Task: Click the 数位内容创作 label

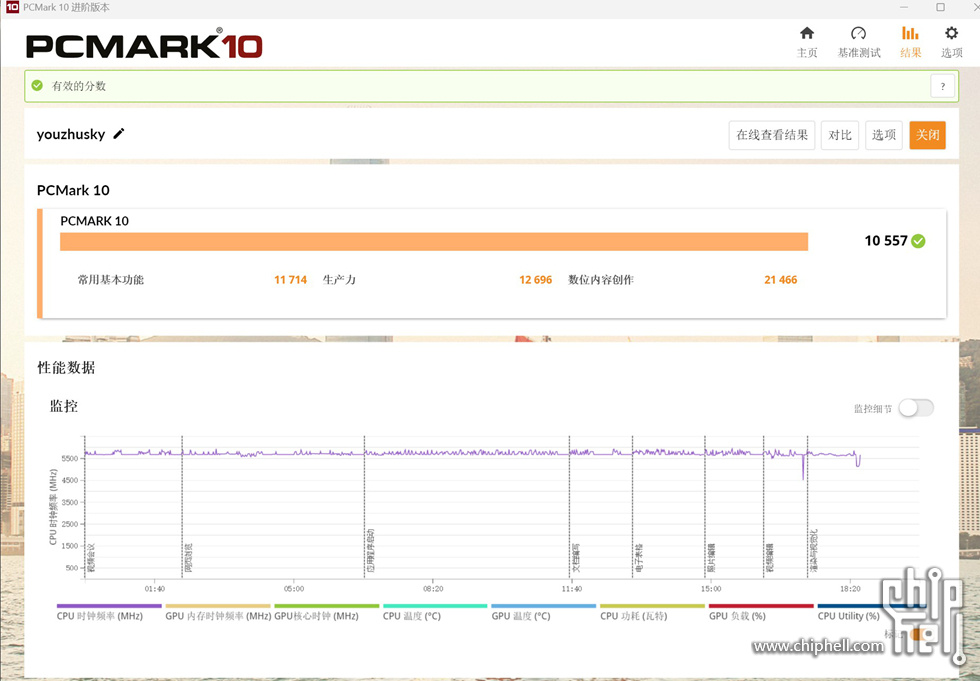Action: coord(601,280)
